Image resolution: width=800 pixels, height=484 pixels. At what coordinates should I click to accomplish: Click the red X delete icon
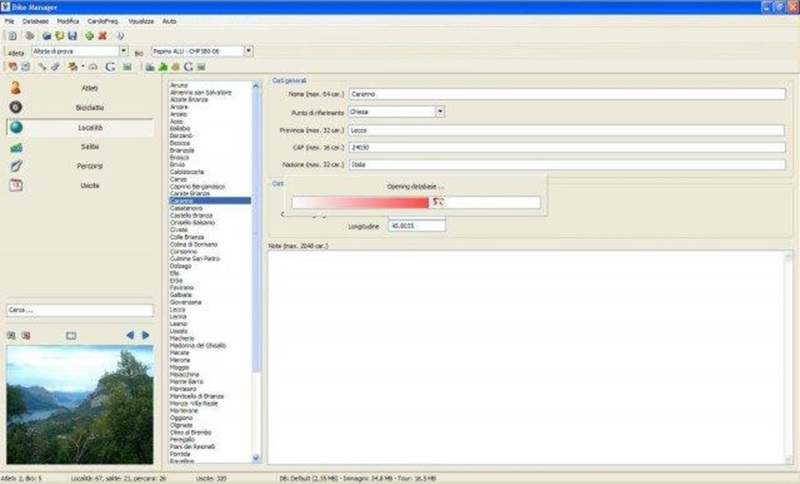[x=103, y=36]
